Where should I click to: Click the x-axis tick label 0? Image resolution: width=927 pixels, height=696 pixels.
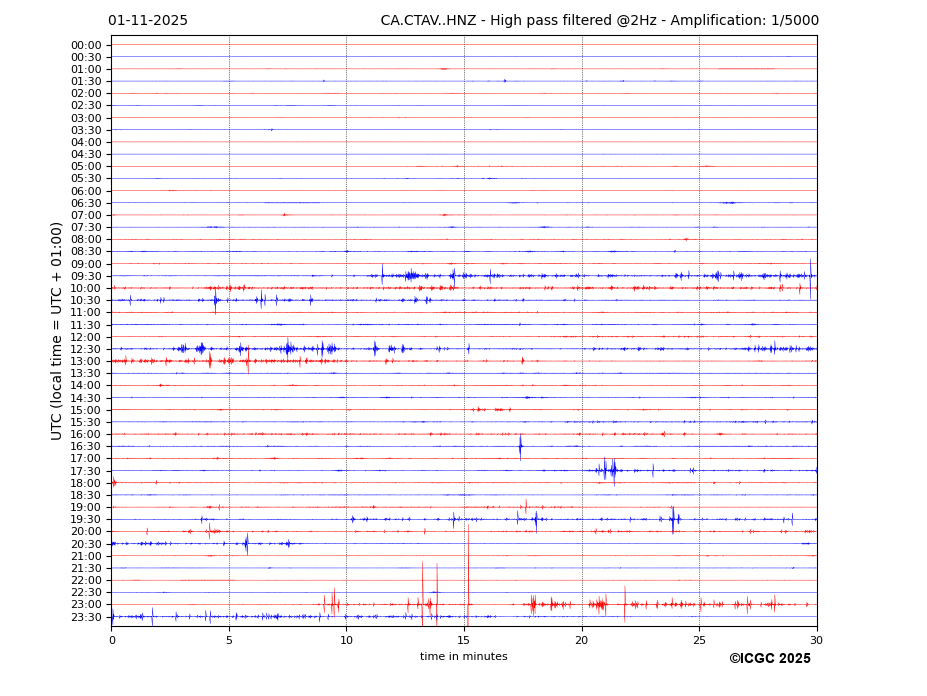pyautogui.click(x=112, y=640)
